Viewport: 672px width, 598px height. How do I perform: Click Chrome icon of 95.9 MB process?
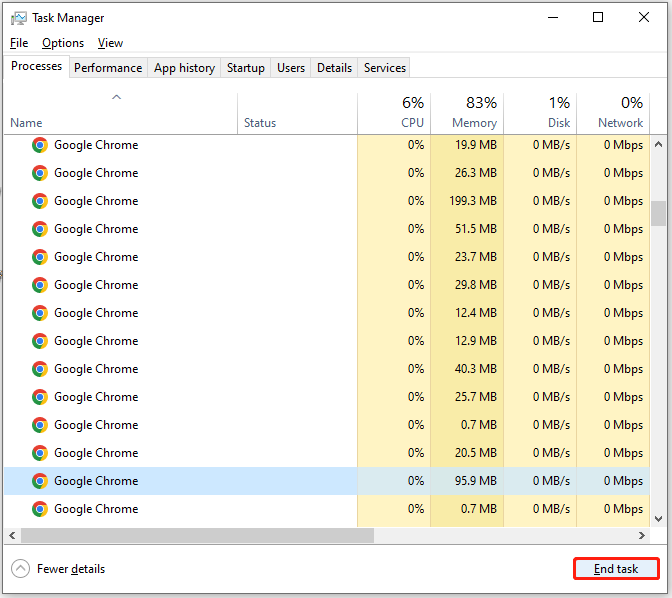click(x=40, y=481)
